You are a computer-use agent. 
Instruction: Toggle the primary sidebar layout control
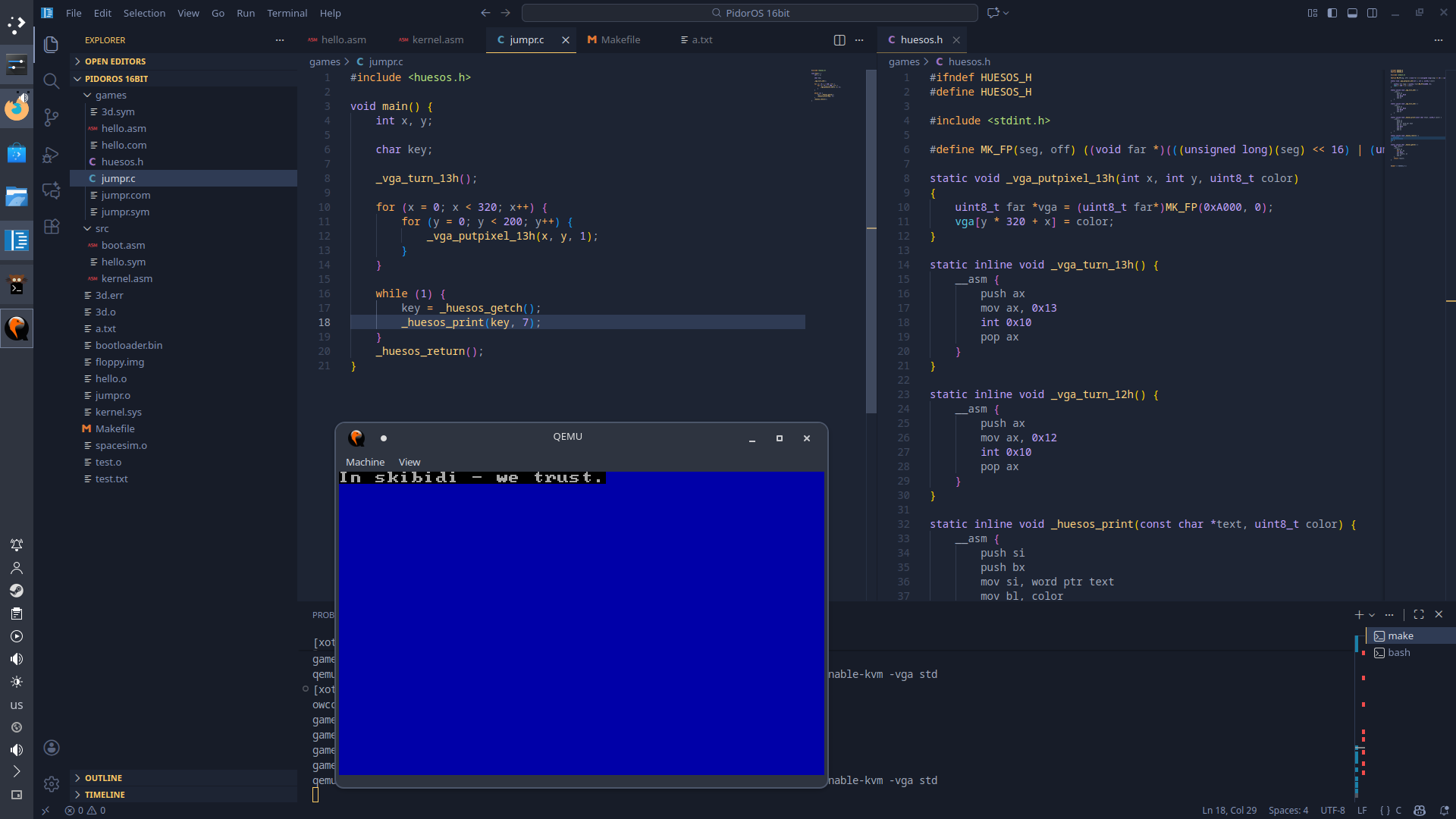click(x=1332, y=13)
